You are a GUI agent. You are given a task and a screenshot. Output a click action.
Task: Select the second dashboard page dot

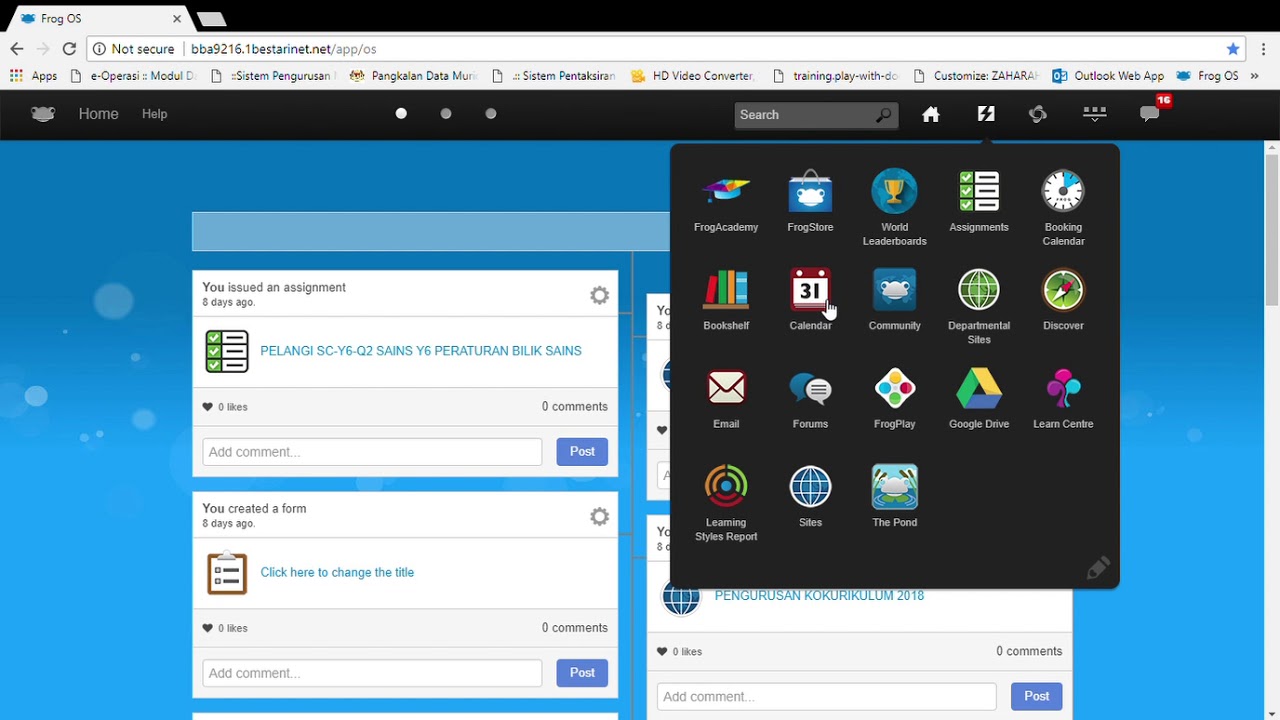pyautogui.click(x=446, y=114)
